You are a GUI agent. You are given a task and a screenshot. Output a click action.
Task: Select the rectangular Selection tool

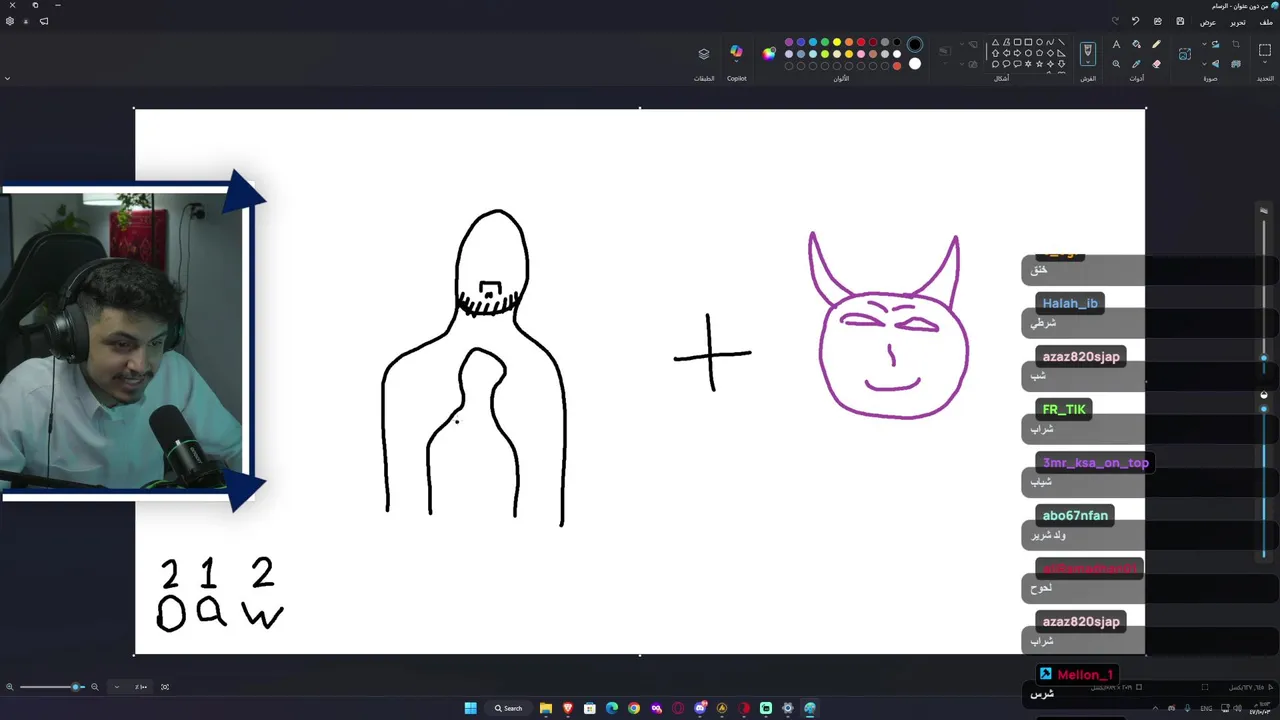click(x=1264, y=48)
